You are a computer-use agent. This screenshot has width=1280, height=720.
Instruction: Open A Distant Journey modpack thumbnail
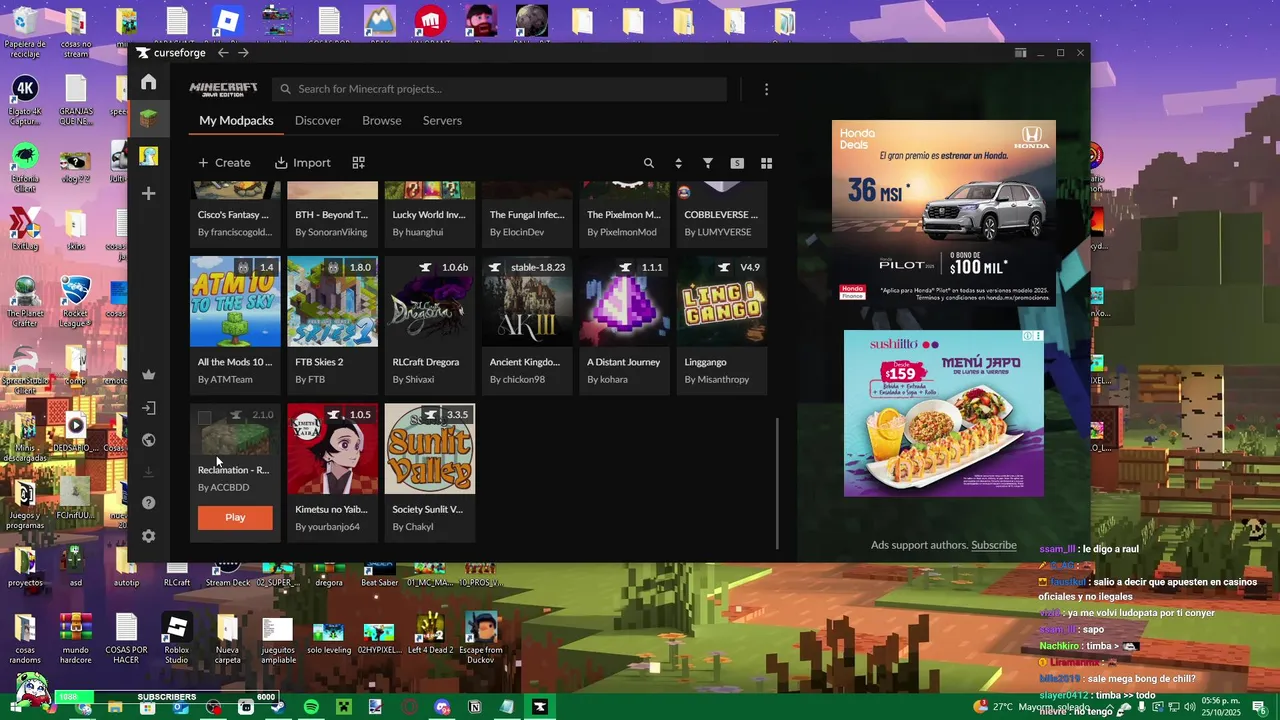point(624,301)
